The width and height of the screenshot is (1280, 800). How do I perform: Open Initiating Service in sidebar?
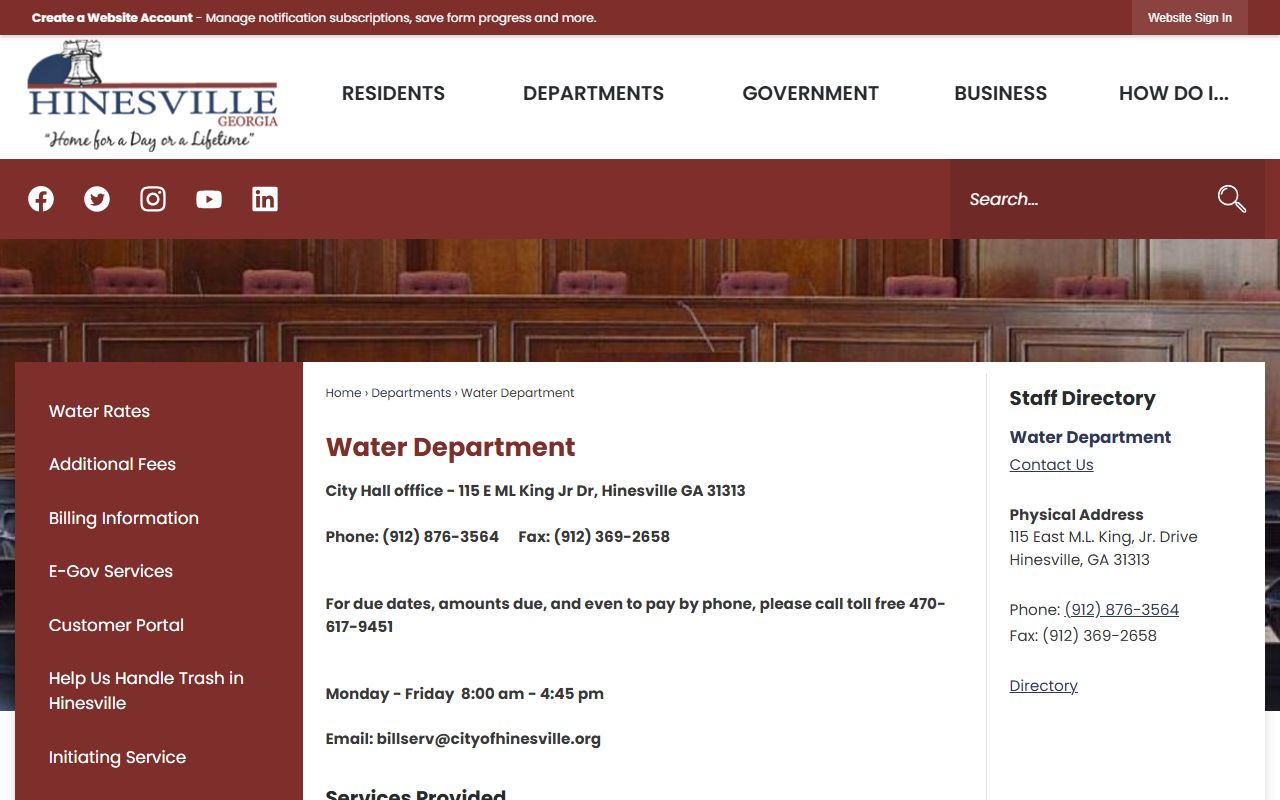117,757
